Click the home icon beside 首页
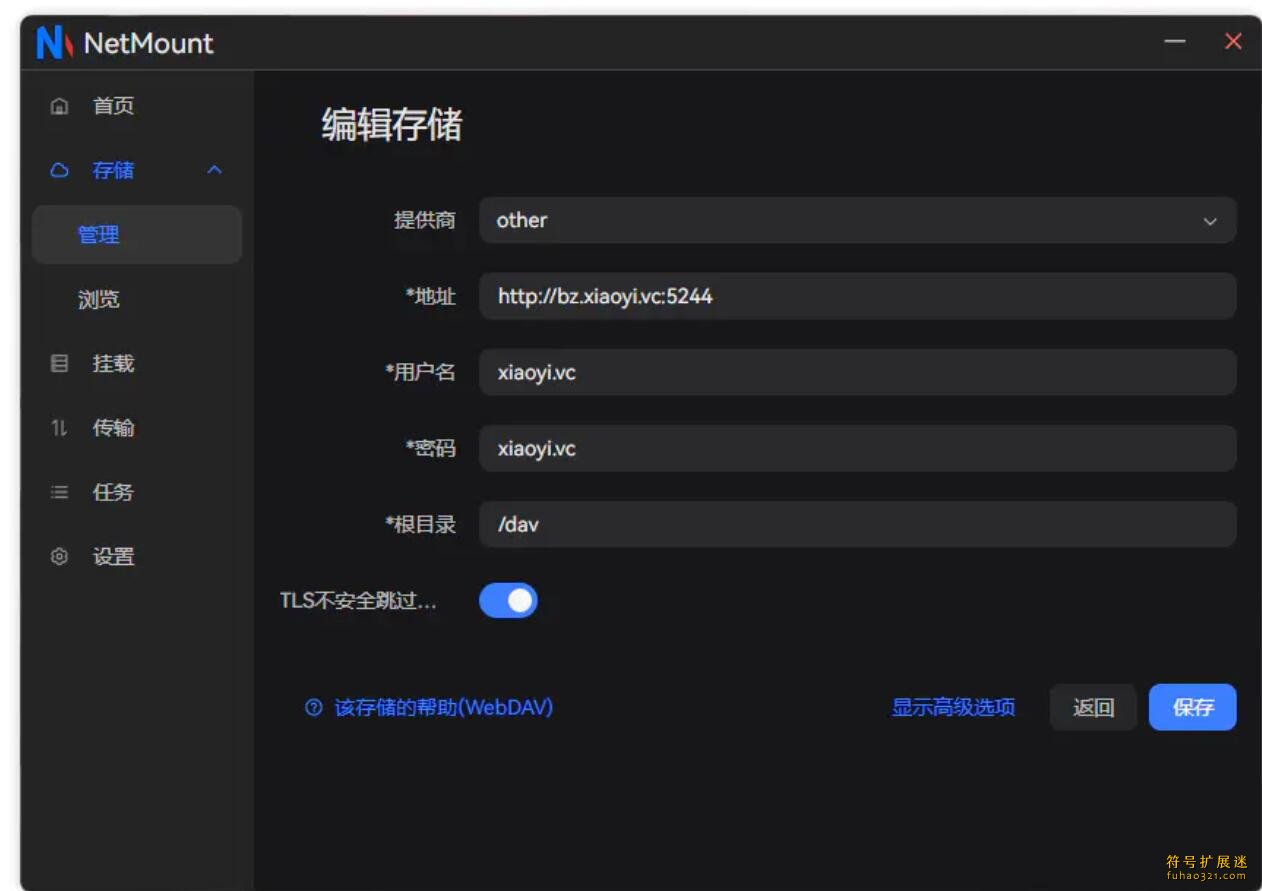This screenshot has width=1262, height=891. click(60, 106)
